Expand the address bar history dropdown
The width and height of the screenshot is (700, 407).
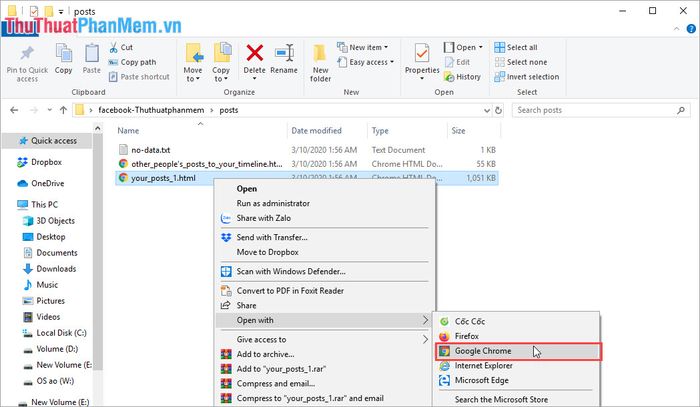[487, 110]
